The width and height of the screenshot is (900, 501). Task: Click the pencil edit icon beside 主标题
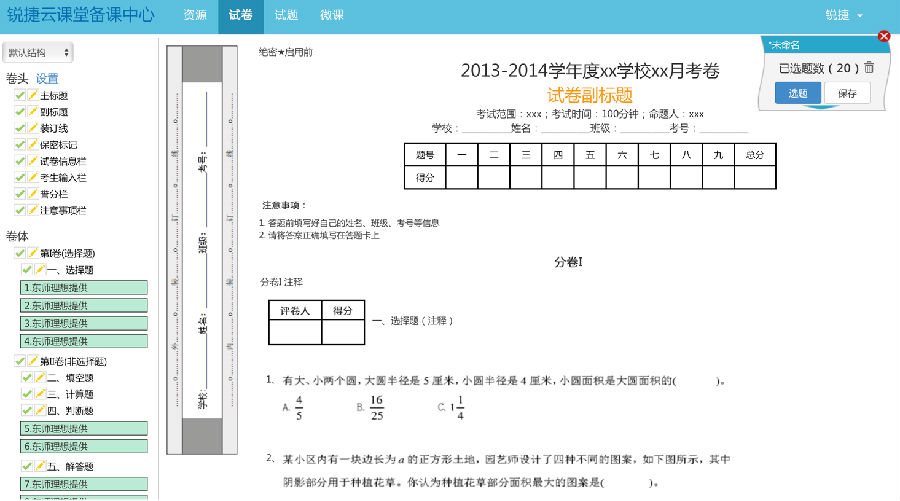(x=32, y=96)
